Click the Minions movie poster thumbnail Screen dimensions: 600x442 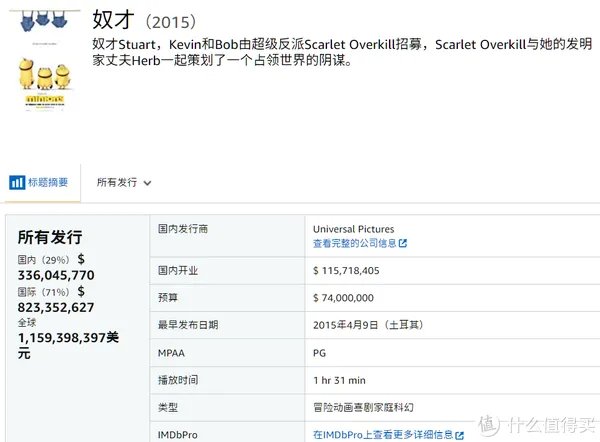44,60
